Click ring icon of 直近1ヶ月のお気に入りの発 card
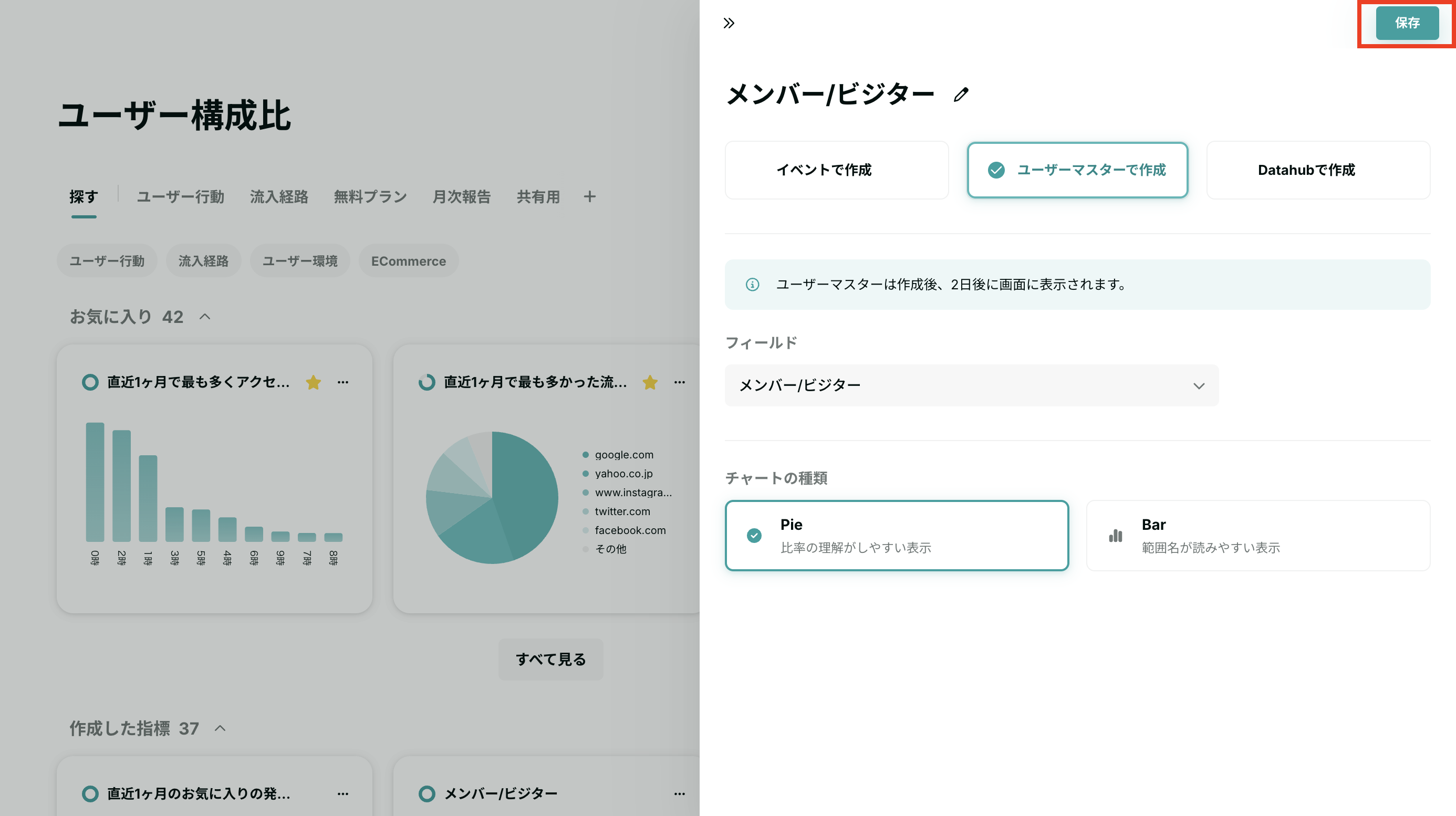Viewport: 1456px width, 816px height. [x=90, y=794]
